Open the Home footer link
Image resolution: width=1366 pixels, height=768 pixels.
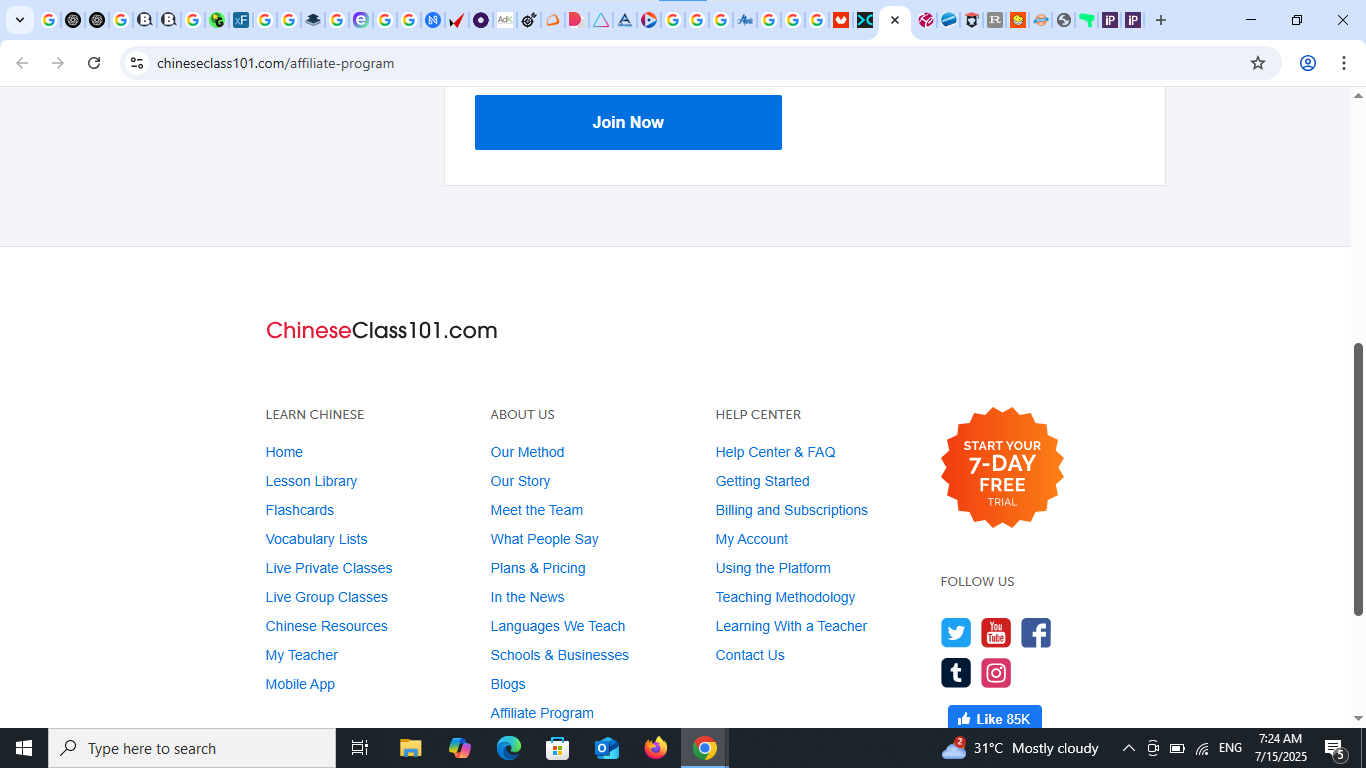point(284,452)
